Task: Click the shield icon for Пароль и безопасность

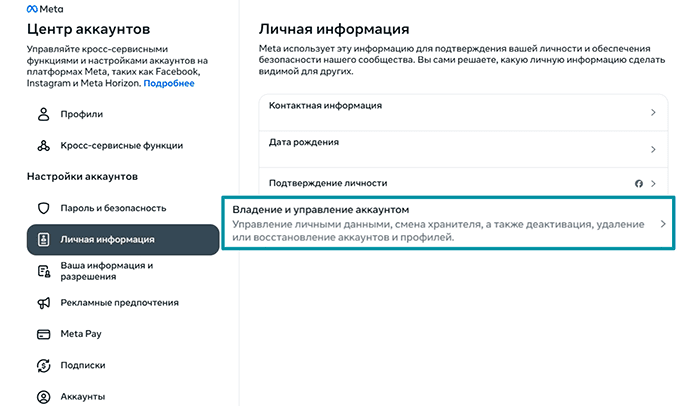Action: (43, 208)
